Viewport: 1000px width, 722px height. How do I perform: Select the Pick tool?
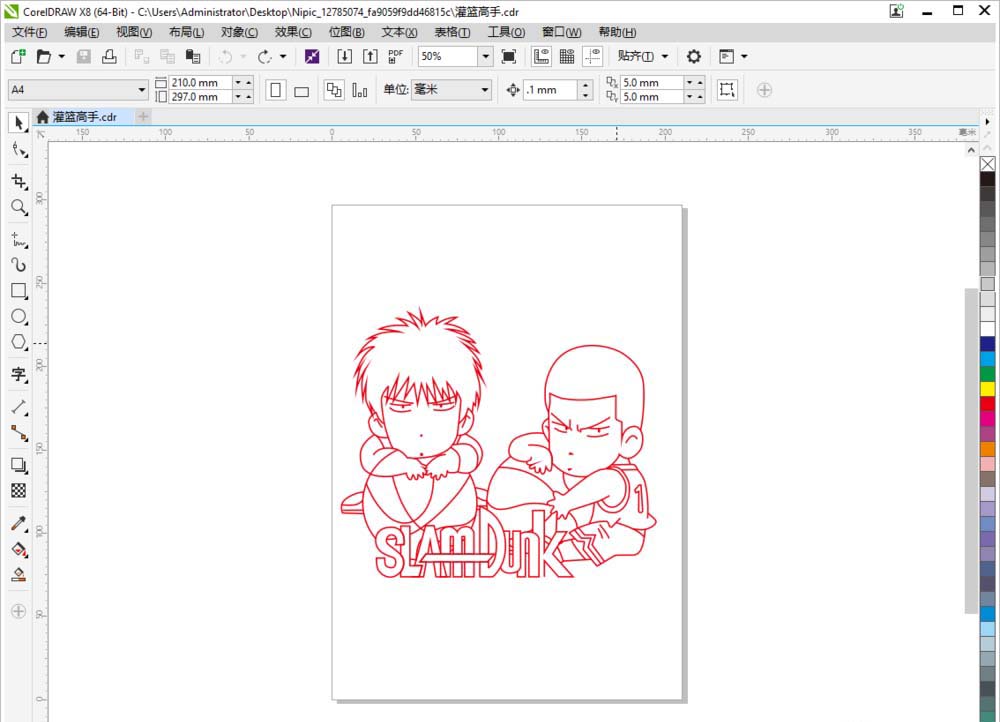(18, 122)
